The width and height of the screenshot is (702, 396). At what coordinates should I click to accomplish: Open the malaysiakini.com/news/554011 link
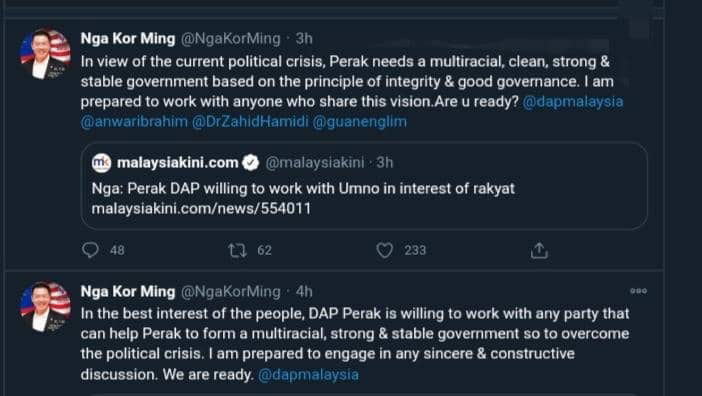[201, 209]
